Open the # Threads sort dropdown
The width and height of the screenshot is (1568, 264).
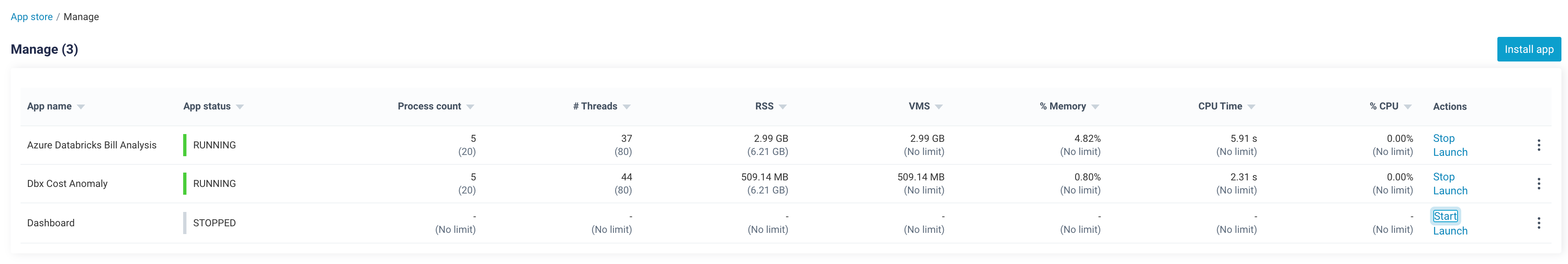click(x=628, y=106)
